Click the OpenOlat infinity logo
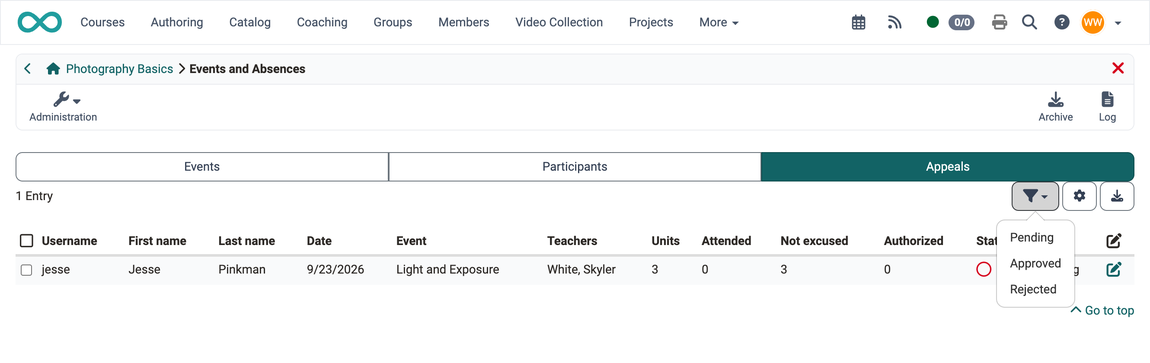The image size is (1150, 363). (x=40, y=22)
